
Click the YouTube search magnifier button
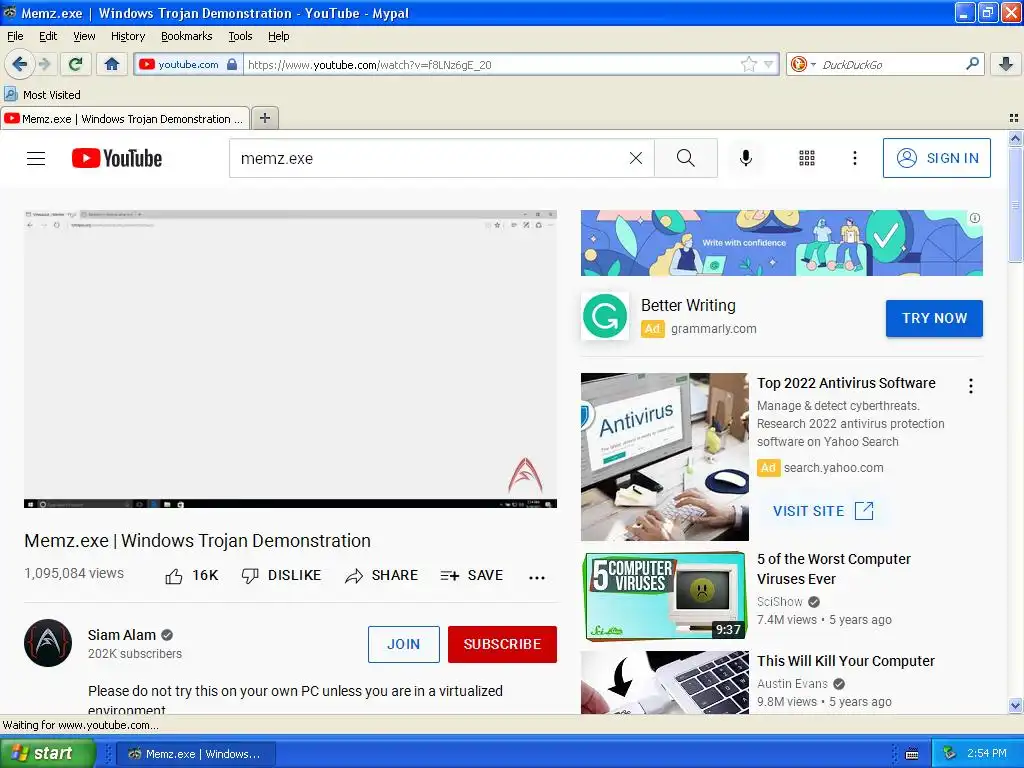coord(686,158)
